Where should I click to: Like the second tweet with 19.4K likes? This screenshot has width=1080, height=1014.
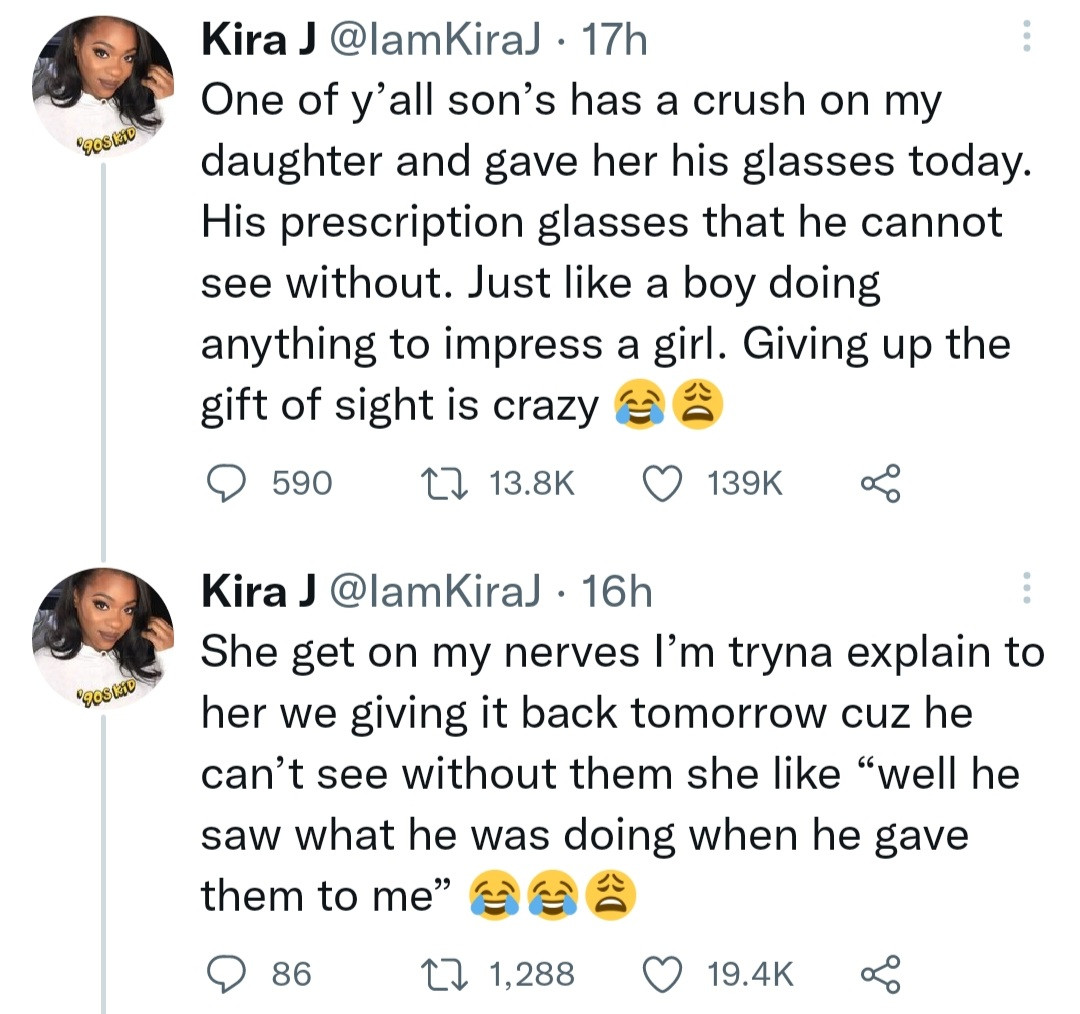click(x=659, y=972)
